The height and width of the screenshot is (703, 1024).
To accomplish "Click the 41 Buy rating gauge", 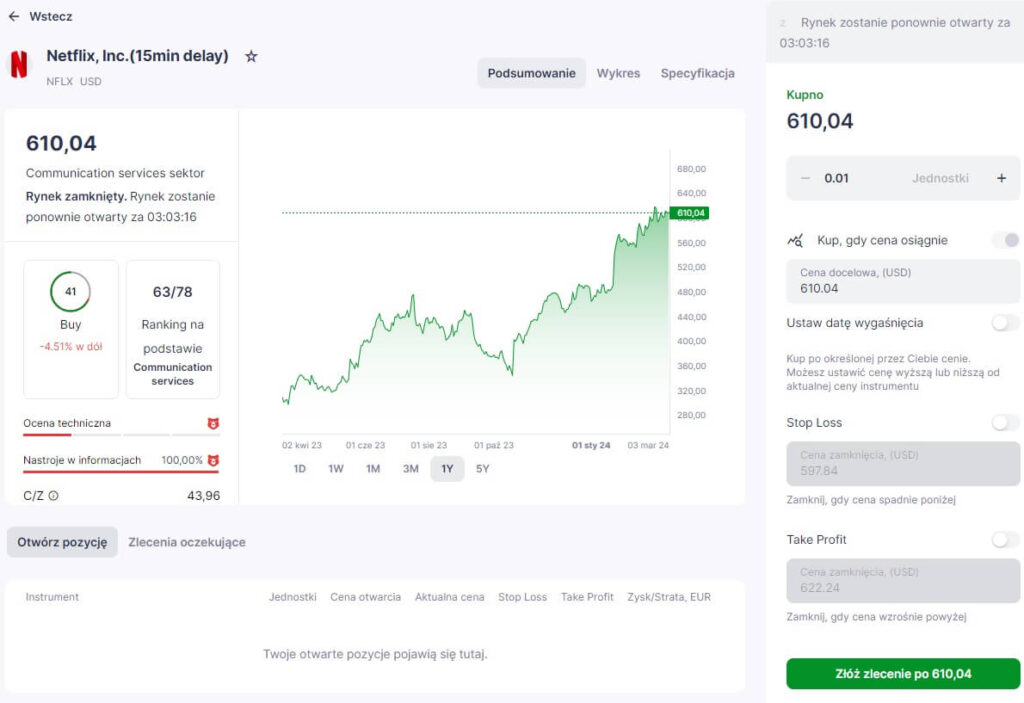I will click(x=70, y=291).
